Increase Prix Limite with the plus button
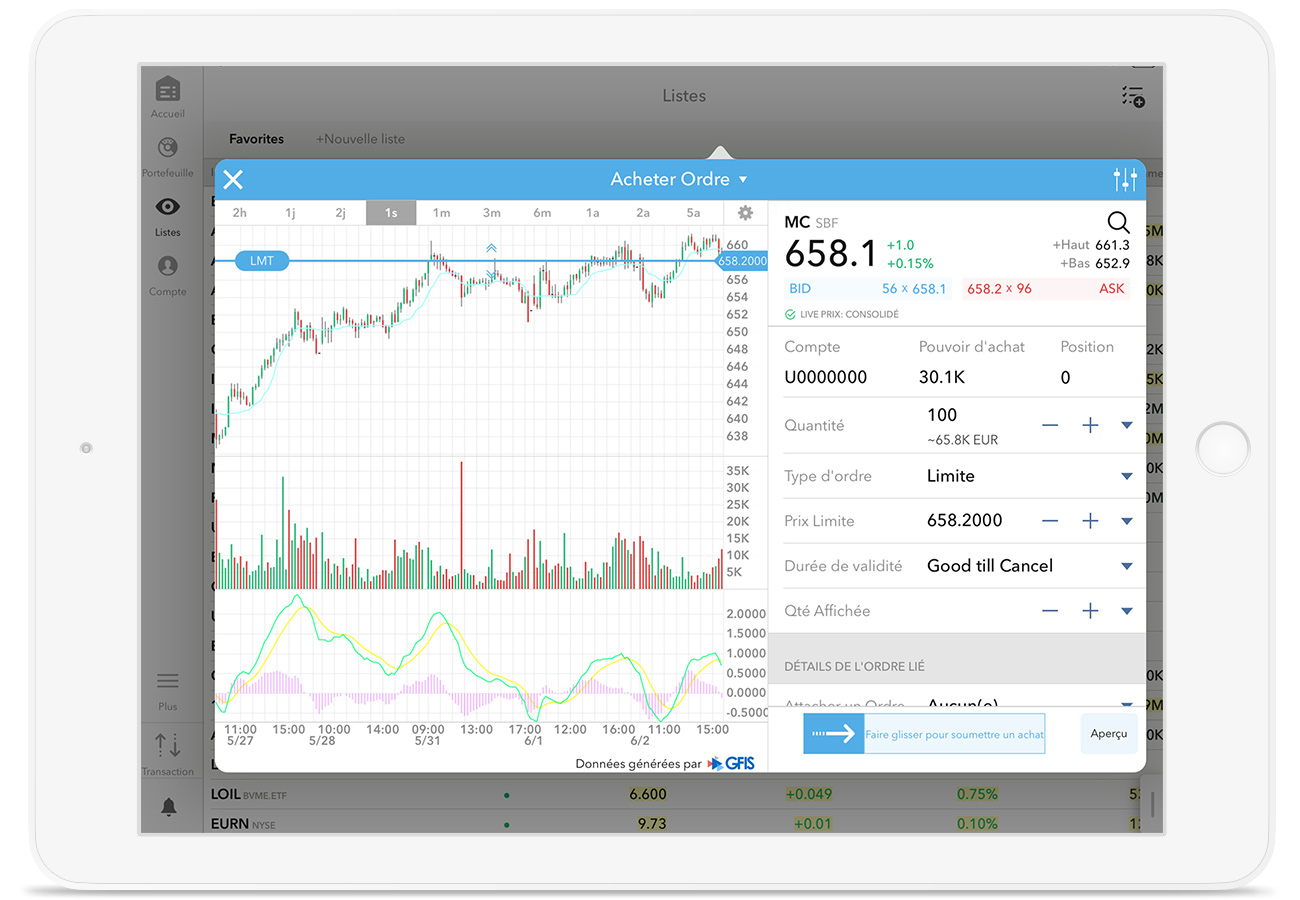The height and width of the screenshot is (900, 1300). 1090,521
